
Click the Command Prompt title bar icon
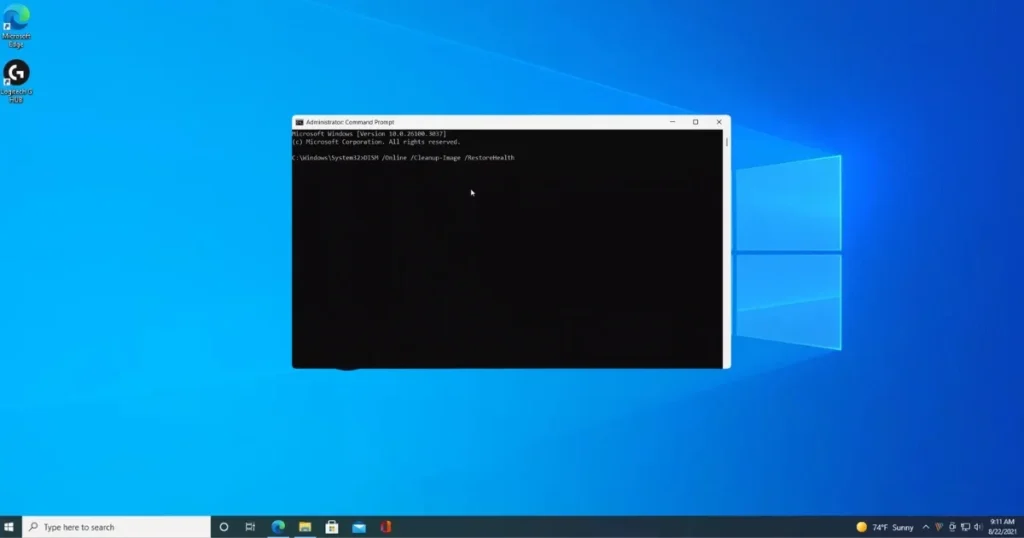[299, 122]
